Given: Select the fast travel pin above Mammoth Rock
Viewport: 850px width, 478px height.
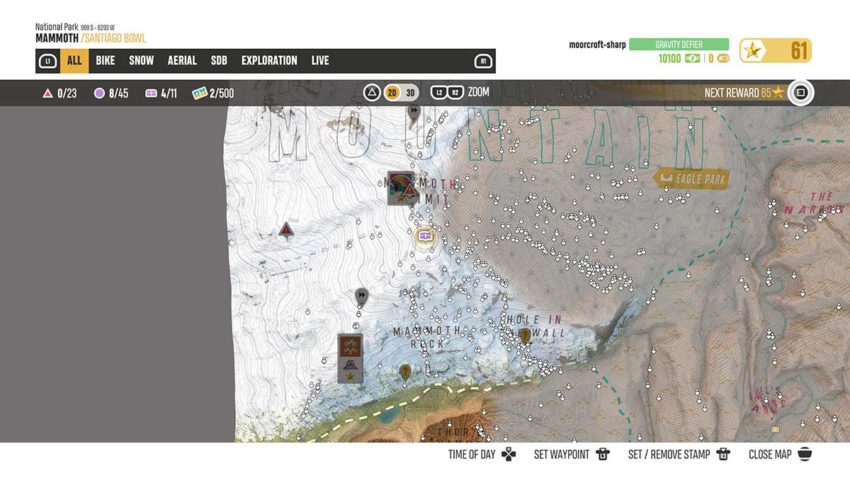Looking at the screenshot, I should [x=362, y=296].
